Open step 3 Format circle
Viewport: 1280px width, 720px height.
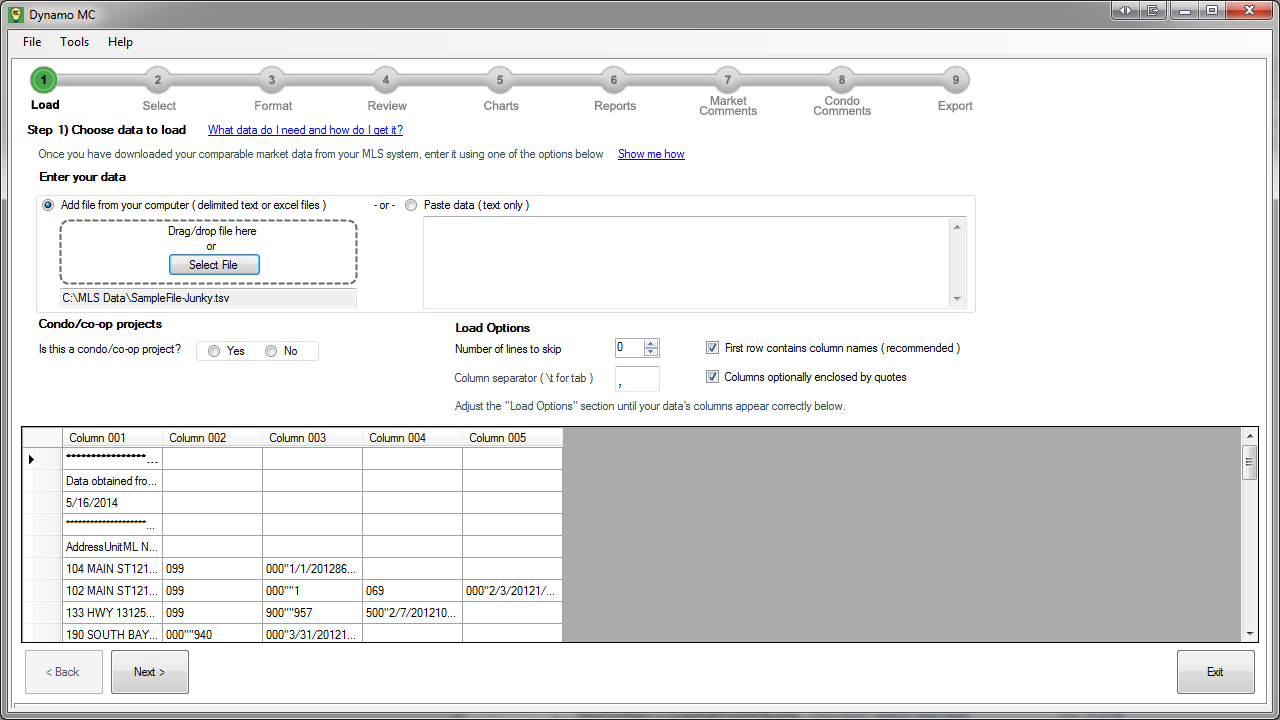[x=271, y=80]
